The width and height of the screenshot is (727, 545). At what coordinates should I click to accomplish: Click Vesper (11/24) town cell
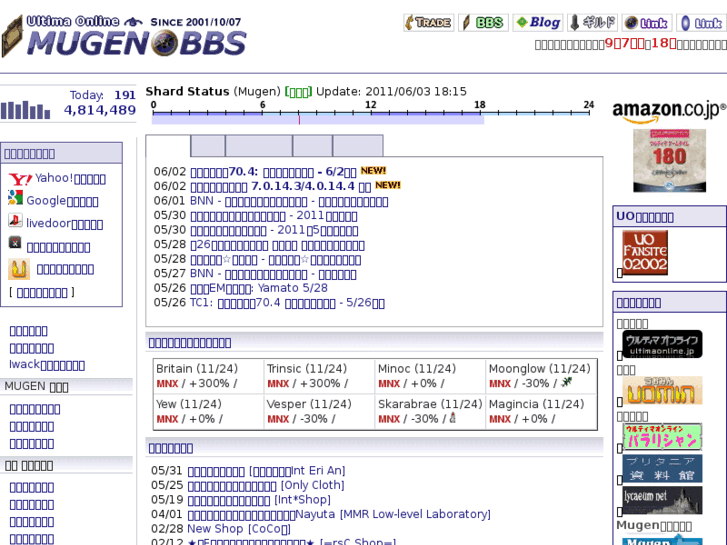pos(319,412)
